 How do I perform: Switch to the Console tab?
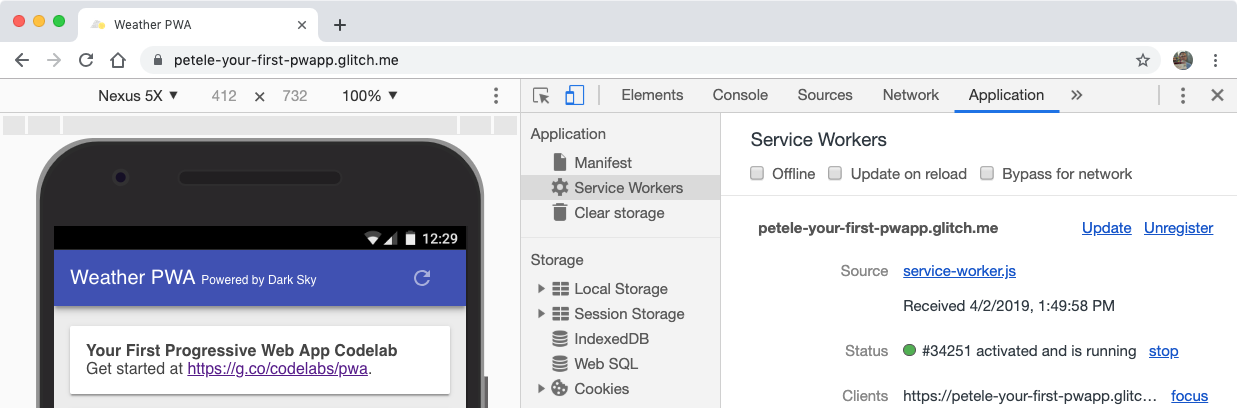tap(740, 95)
